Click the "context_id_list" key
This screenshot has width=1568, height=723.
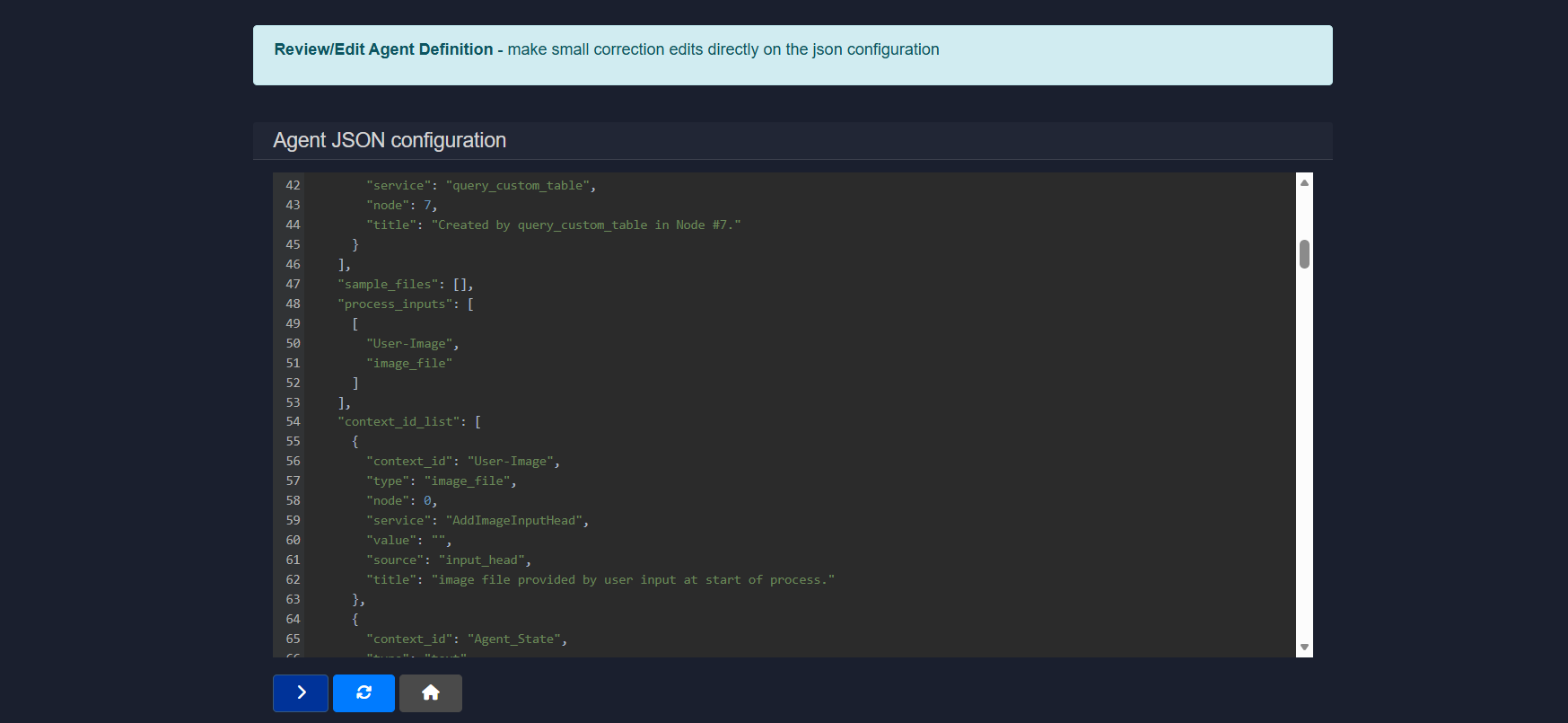[399, 421]
